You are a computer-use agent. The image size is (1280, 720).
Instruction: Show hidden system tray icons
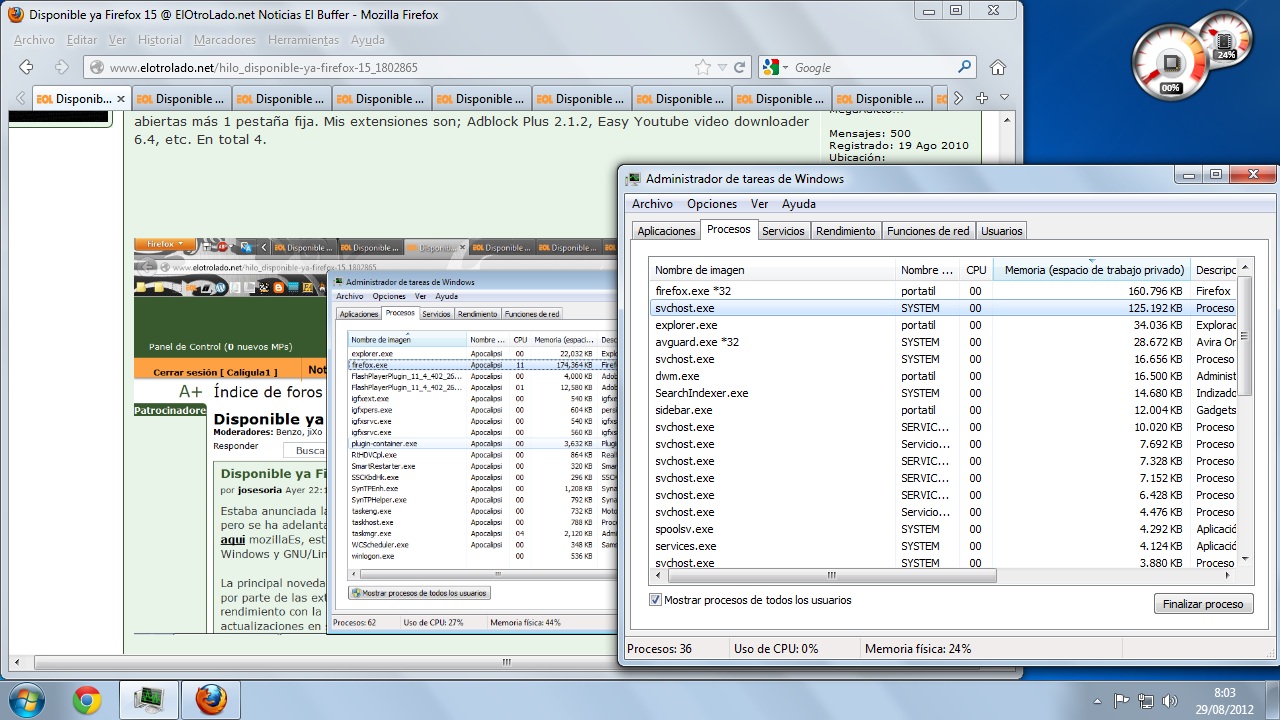pyautogui.click(x=1098, y=701)
